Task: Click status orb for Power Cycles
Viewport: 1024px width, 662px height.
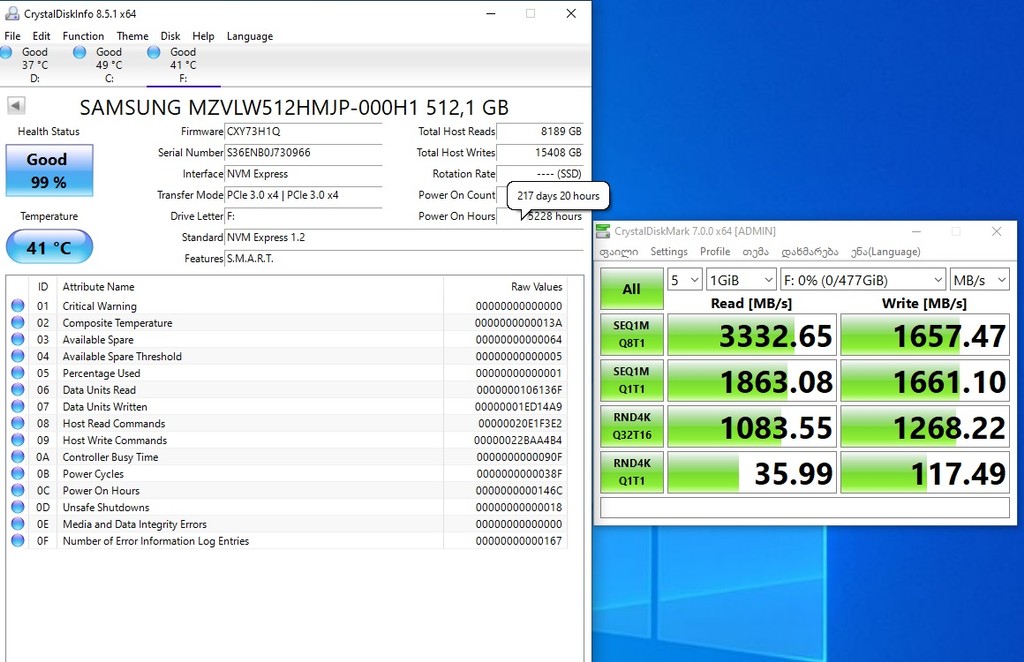Action: click(18, 474)
